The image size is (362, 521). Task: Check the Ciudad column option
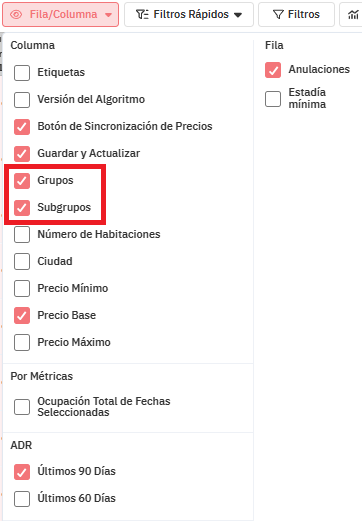click(22, 262)
